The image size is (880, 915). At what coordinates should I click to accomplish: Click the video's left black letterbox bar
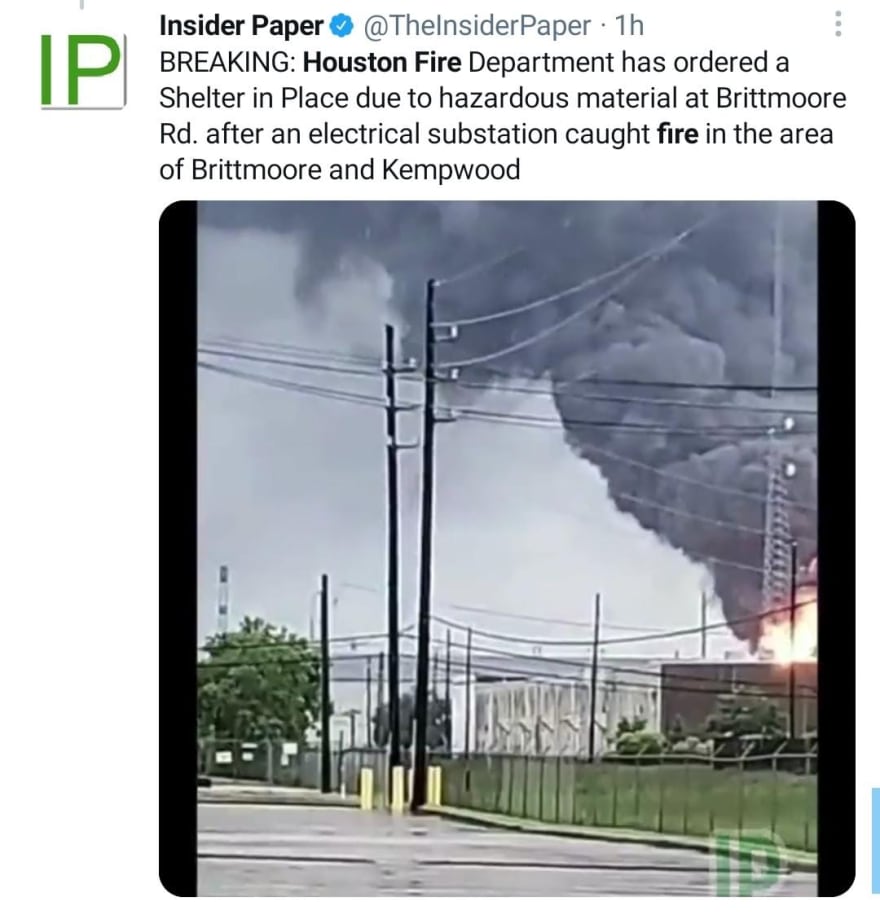(x=178, y=549)
